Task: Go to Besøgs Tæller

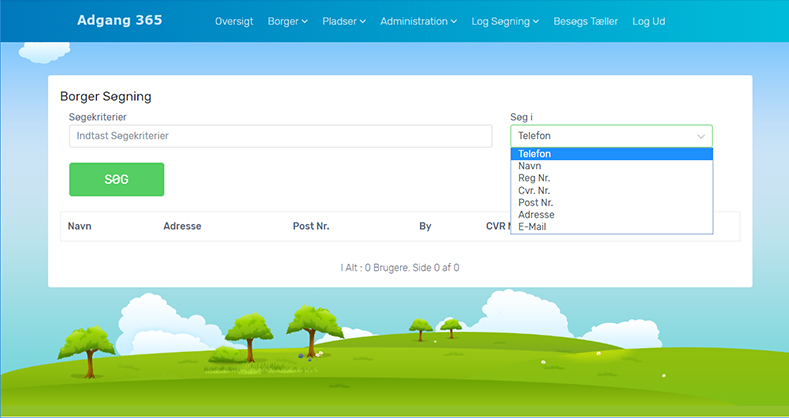Action: 585,21
